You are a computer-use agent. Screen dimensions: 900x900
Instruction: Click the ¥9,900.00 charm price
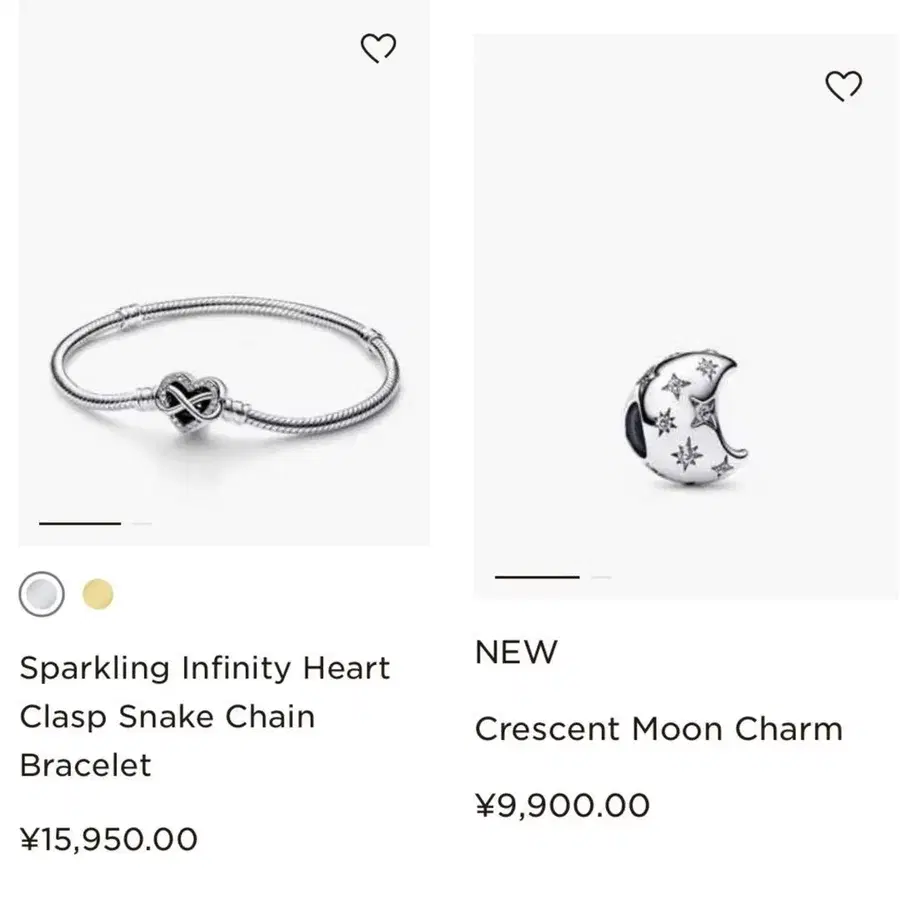pyautogui.click(x=562, y=805)
